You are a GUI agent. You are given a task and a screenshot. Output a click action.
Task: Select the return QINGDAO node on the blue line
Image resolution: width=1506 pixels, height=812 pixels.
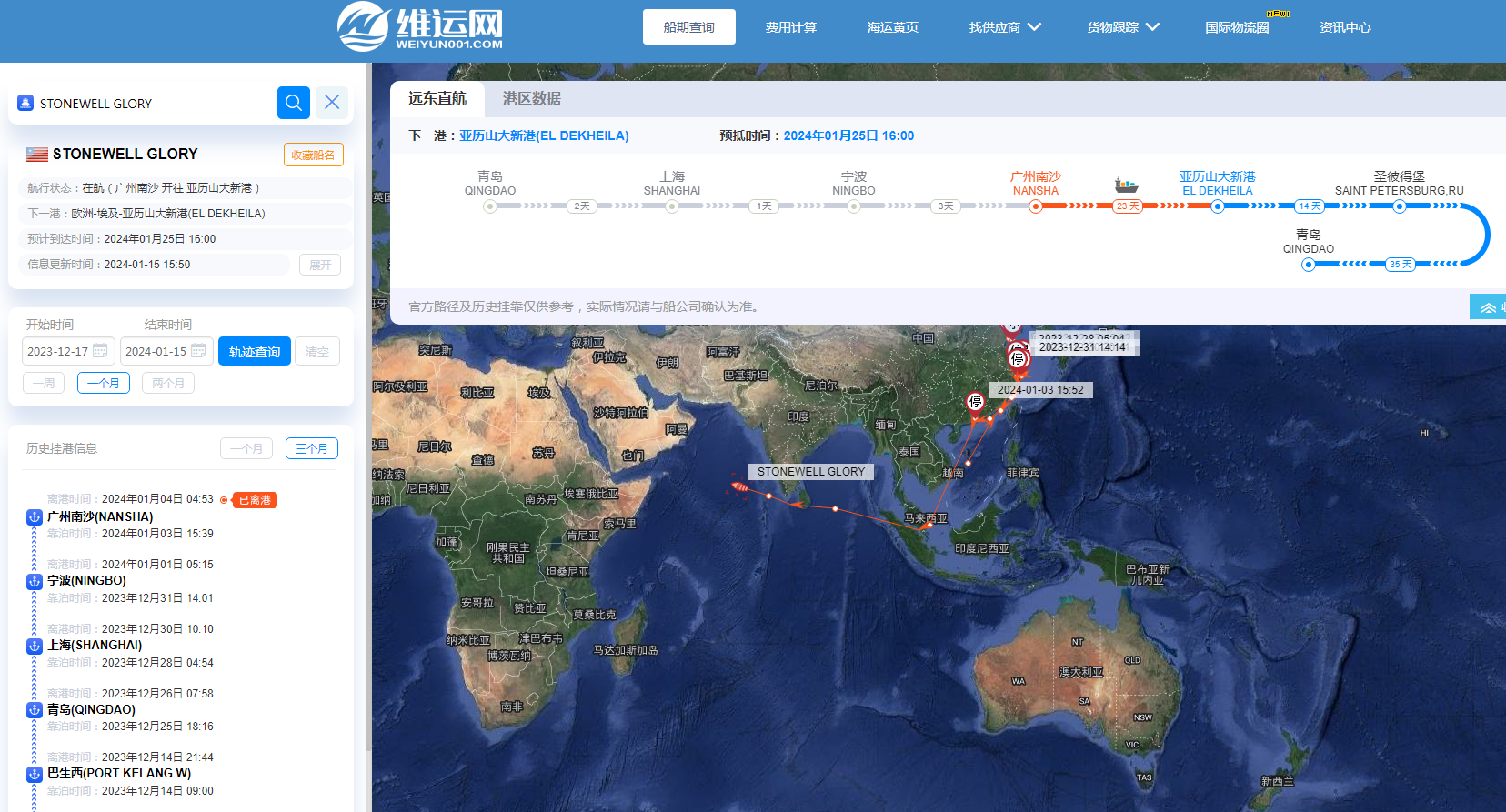point(1308,265)
